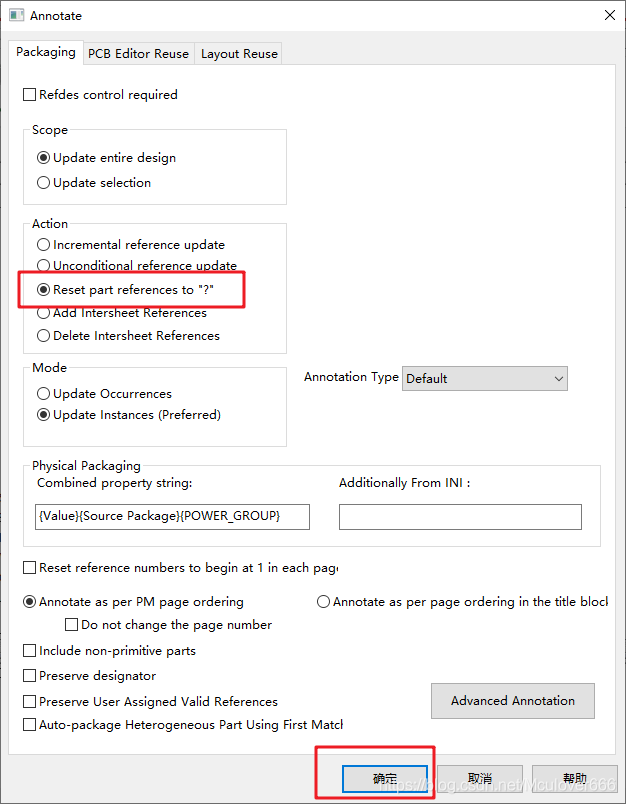Enable Refdes control required checkbox
The image size is (626, 804).
pyautogui.click(x=30, y=95)
